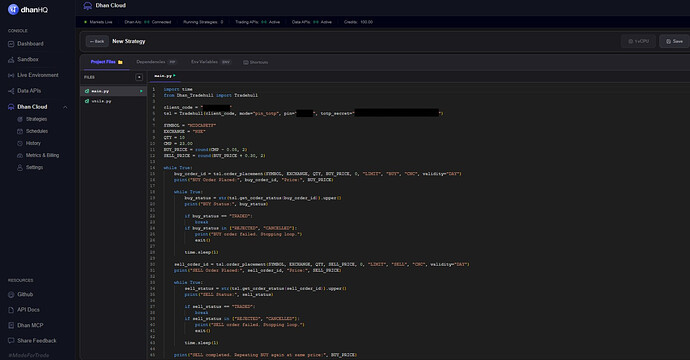Save the New Strategy
Screen dimensions: 690x360
(x=674, y=41)
